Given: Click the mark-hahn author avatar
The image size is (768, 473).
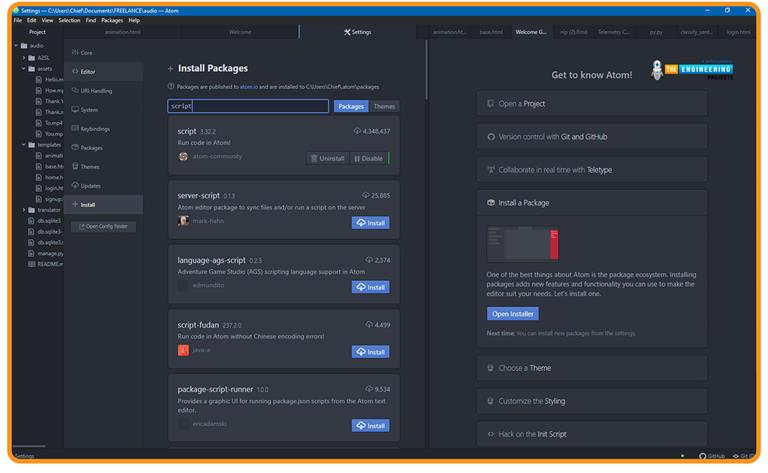Looking at the screenshot, I should (183, 221).
